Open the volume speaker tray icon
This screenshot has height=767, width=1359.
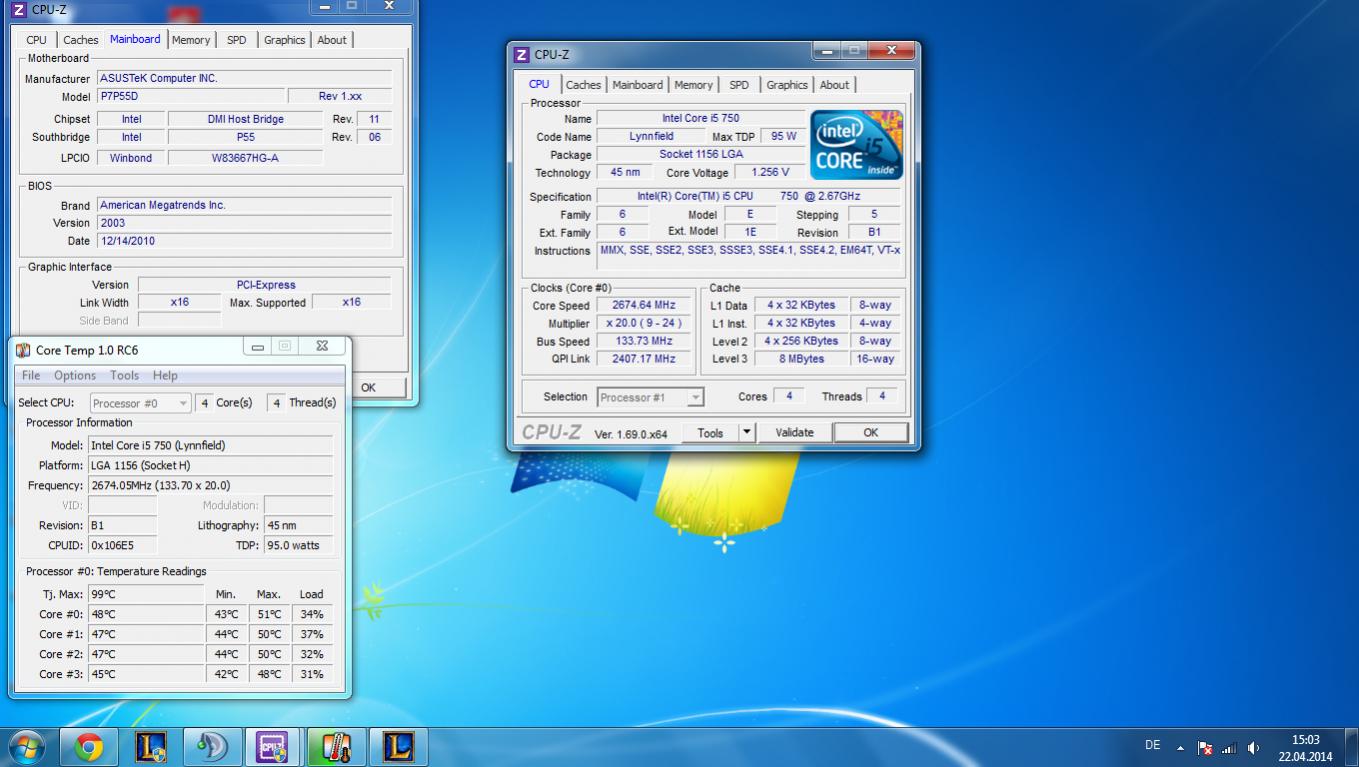click(x=1254, y=747)
